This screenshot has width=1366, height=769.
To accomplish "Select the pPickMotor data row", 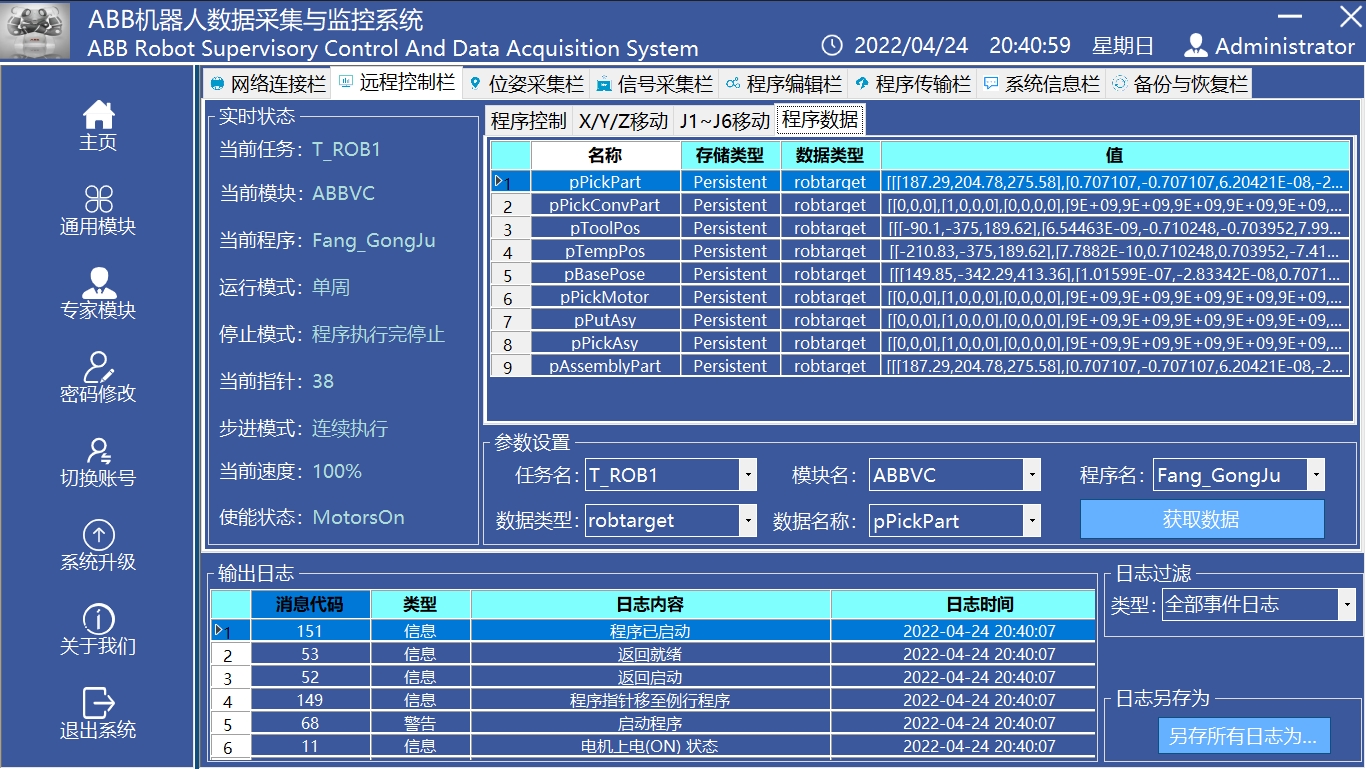I will pos(920,297).
